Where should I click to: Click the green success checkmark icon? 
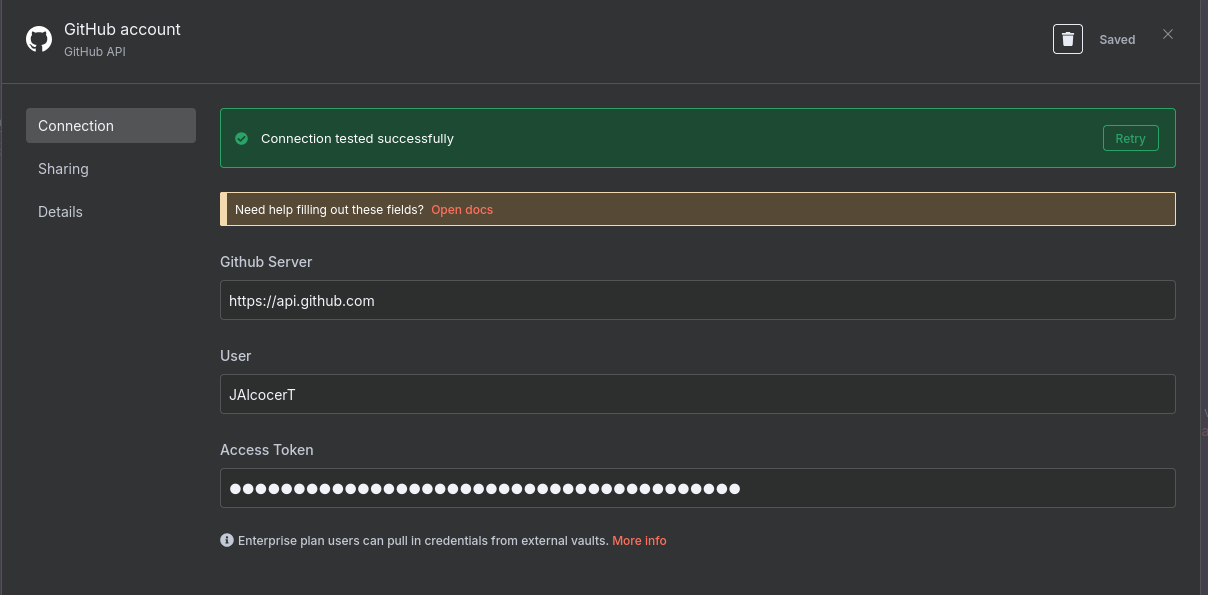coord(241,138)
